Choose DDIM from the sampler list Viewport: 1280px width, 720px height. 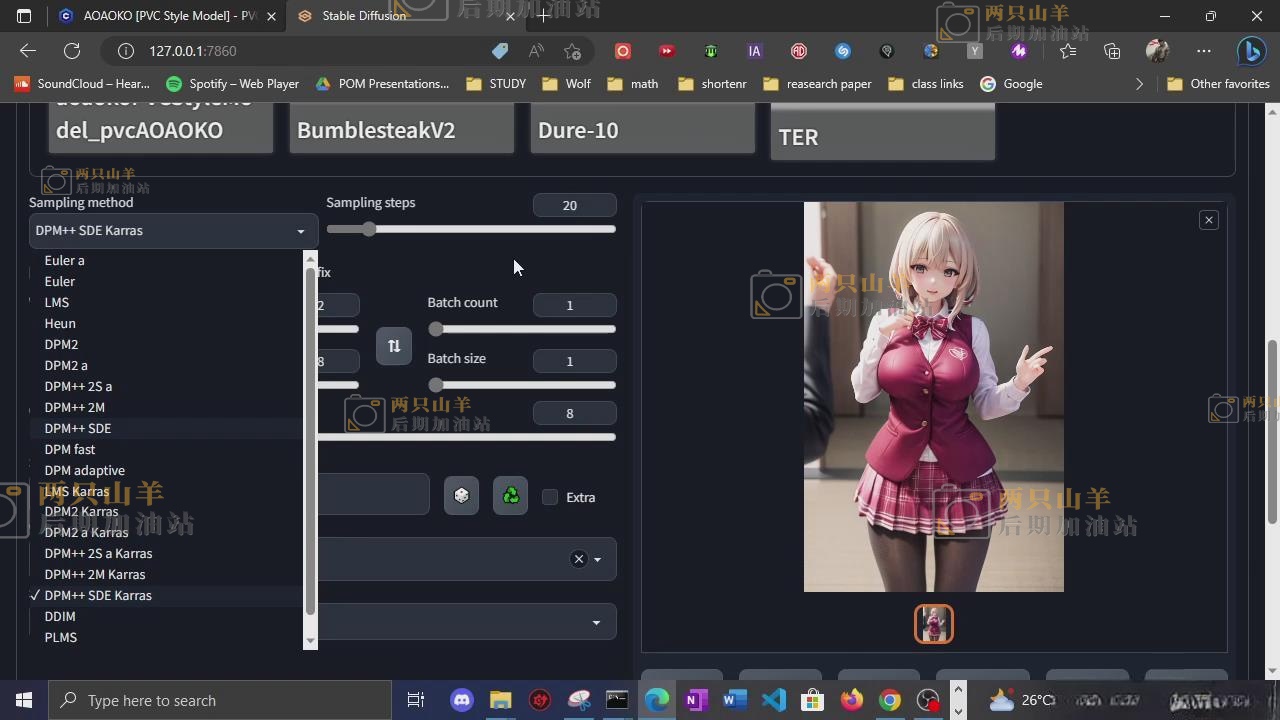click(x=60, y=616)
